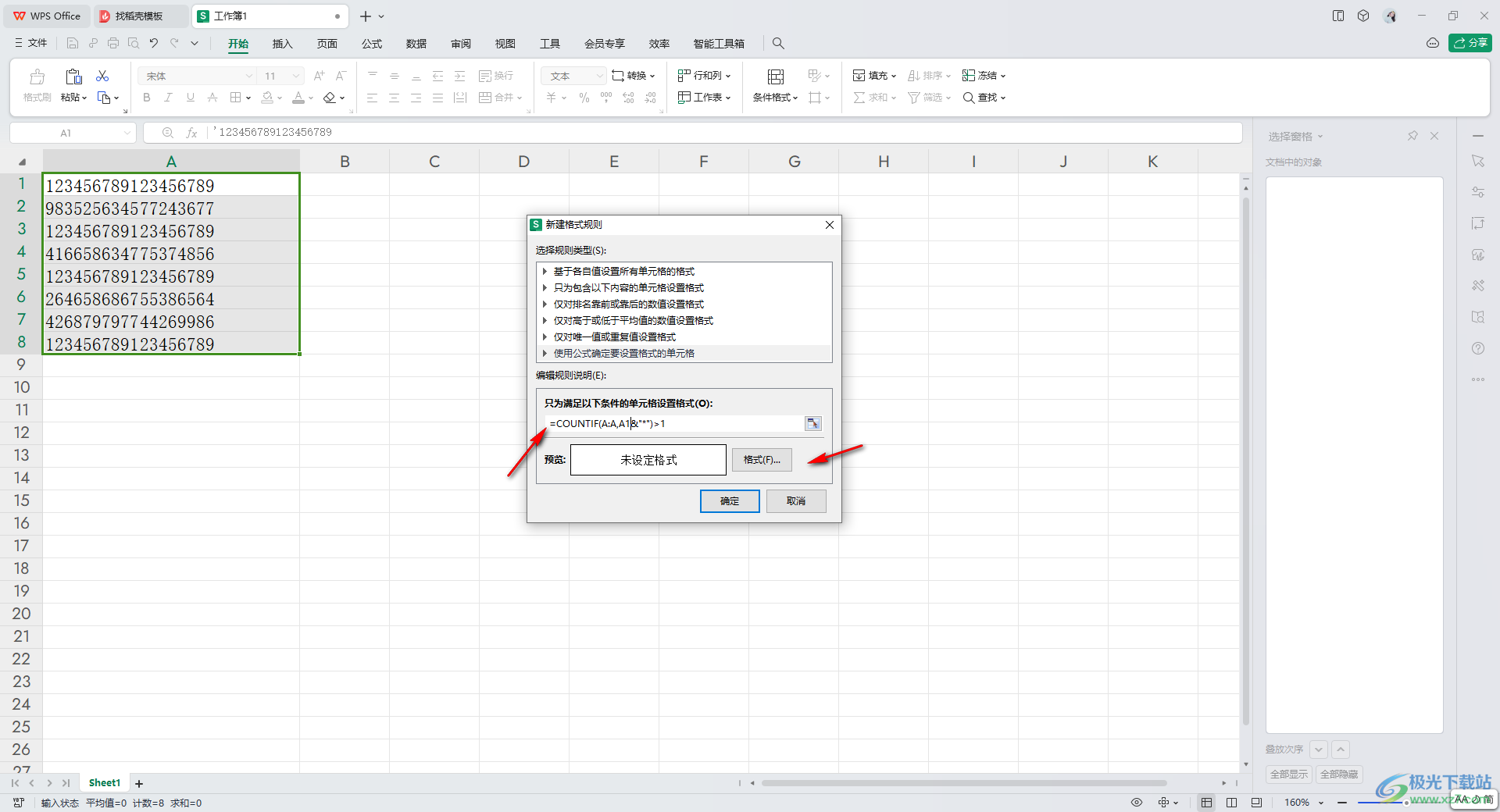Open the font name 宋体 dropdown
Screen dimensions: 1500x812
(x=249, y=76)
